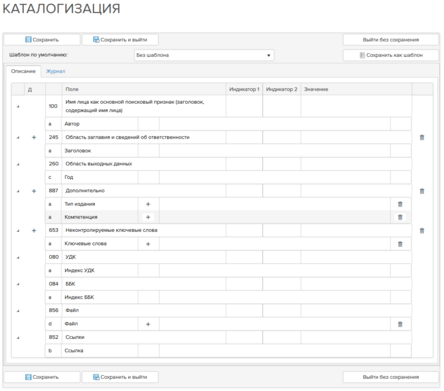Click top Сохранить button
Viewport: 444px width, 391px height.
point(42,40)
